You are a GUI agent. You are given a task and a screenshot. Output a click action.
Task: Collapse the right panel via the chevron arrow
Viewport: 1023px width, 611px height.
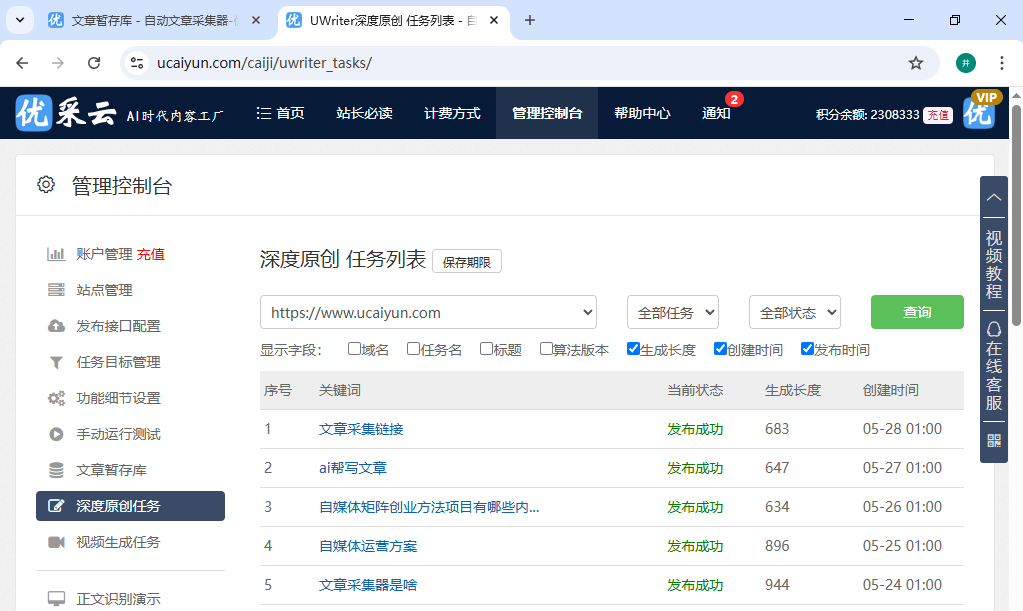coord(993,197)
